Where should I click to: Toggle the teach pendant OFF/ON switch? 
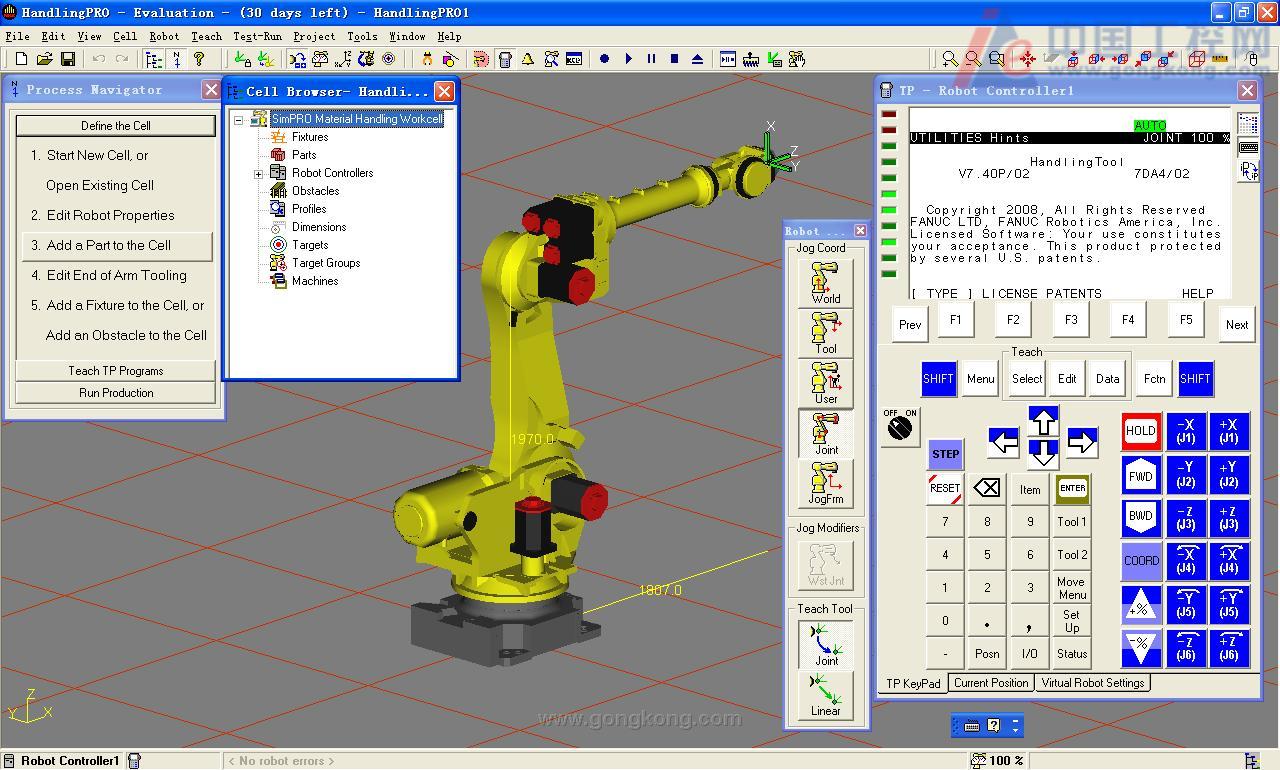(900, 427)
